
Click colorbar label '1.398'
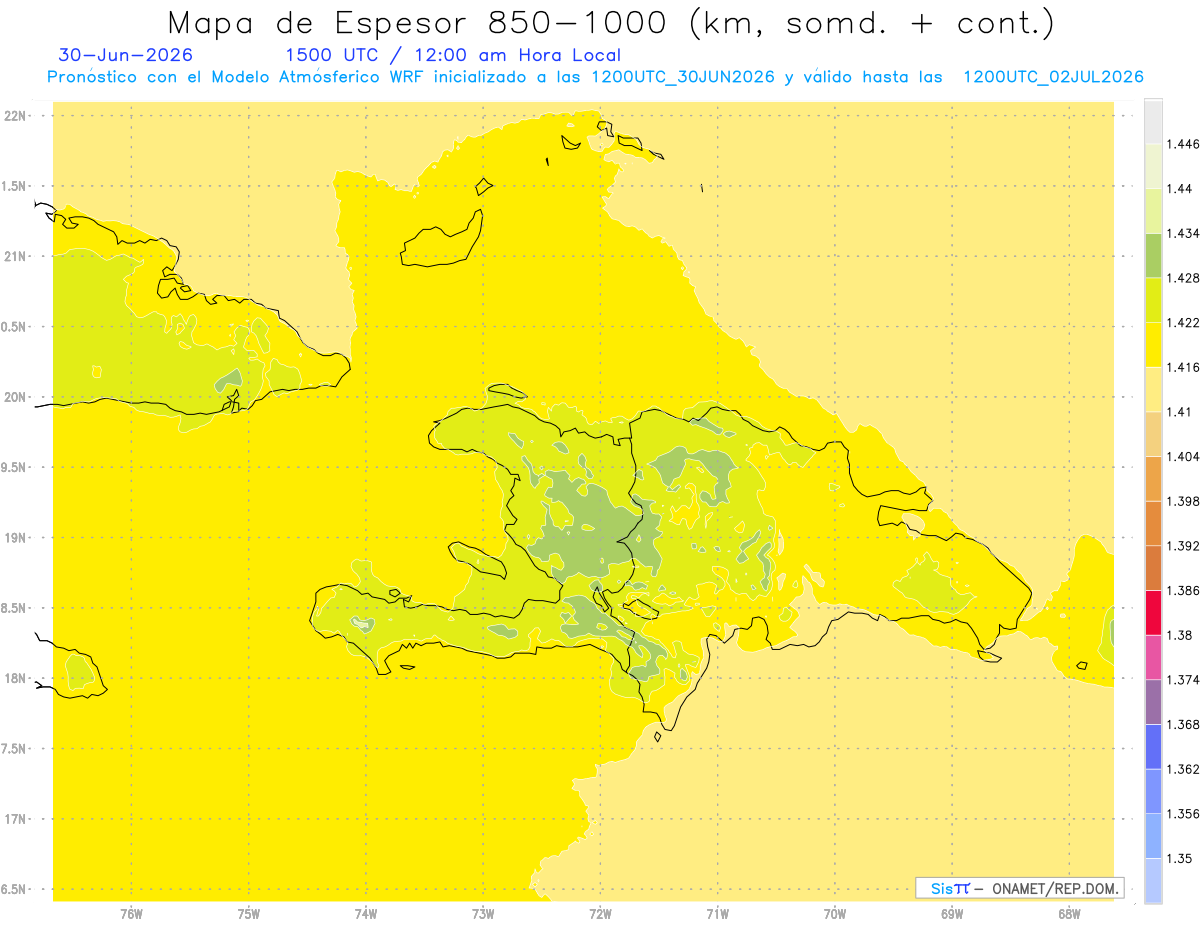coord(1183,501)
